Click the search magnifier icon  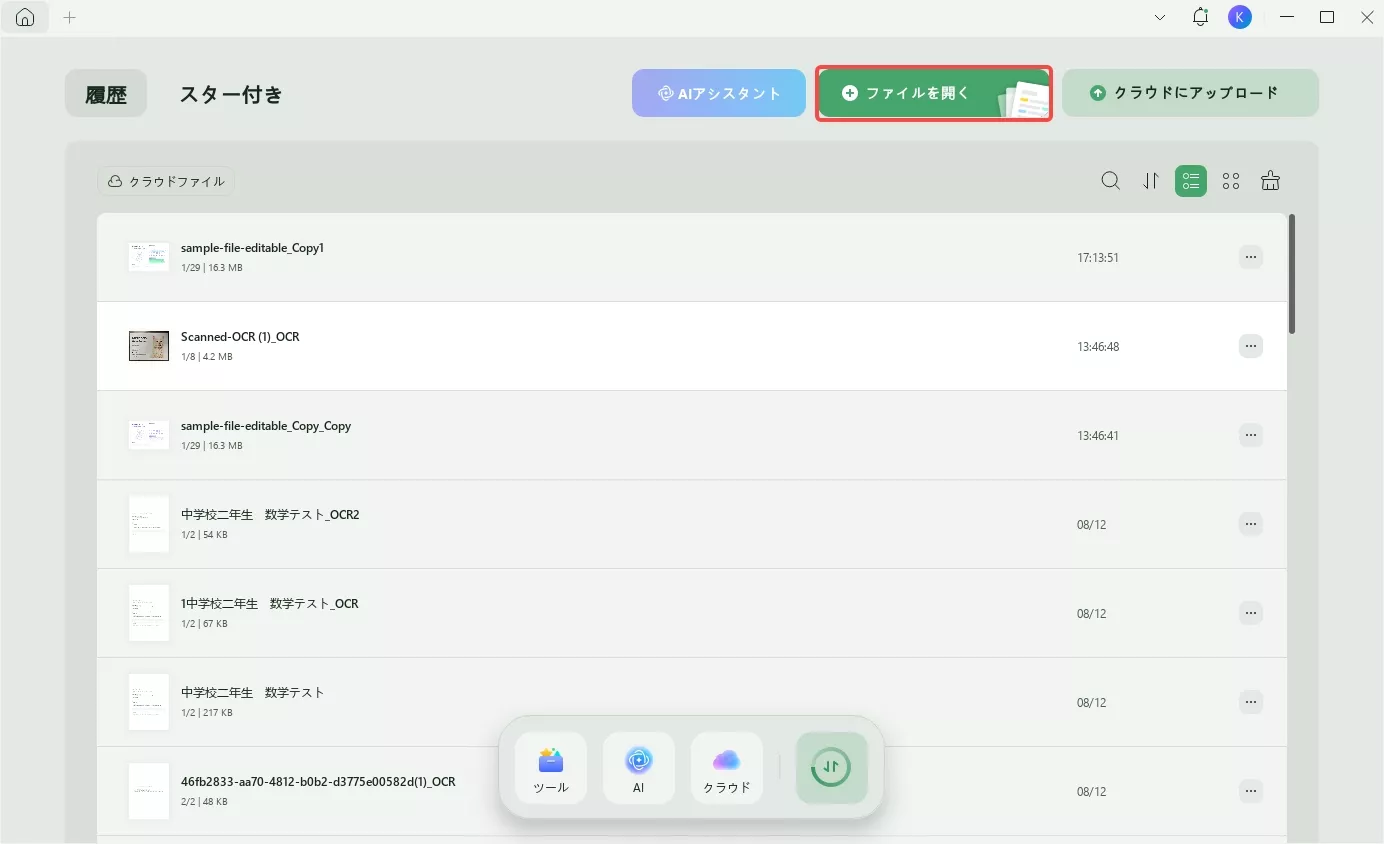[x=1110, y=181]
